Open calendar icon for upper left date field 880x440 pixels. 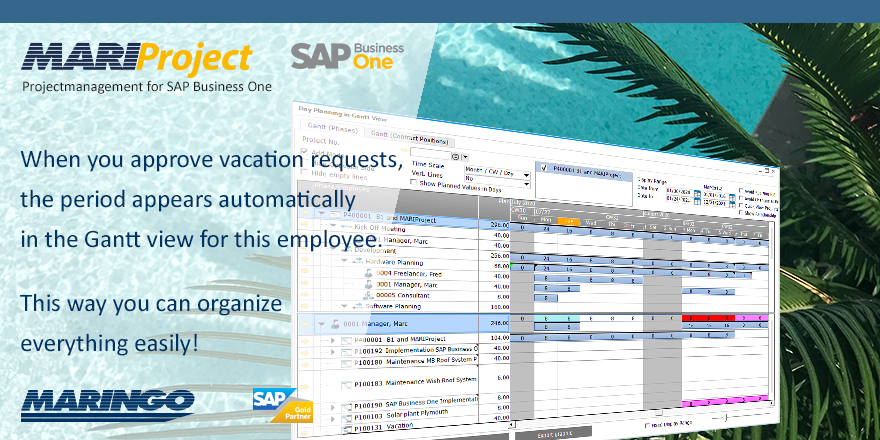pos(697,194)
